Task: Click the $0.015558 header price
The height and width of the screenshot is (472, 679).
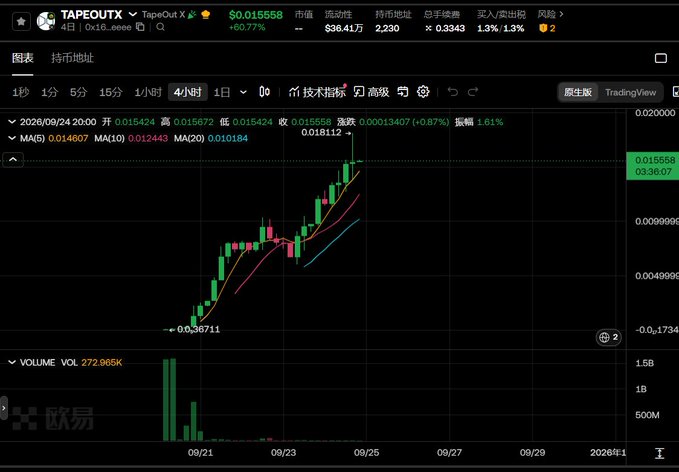Action: pos(255,15)
